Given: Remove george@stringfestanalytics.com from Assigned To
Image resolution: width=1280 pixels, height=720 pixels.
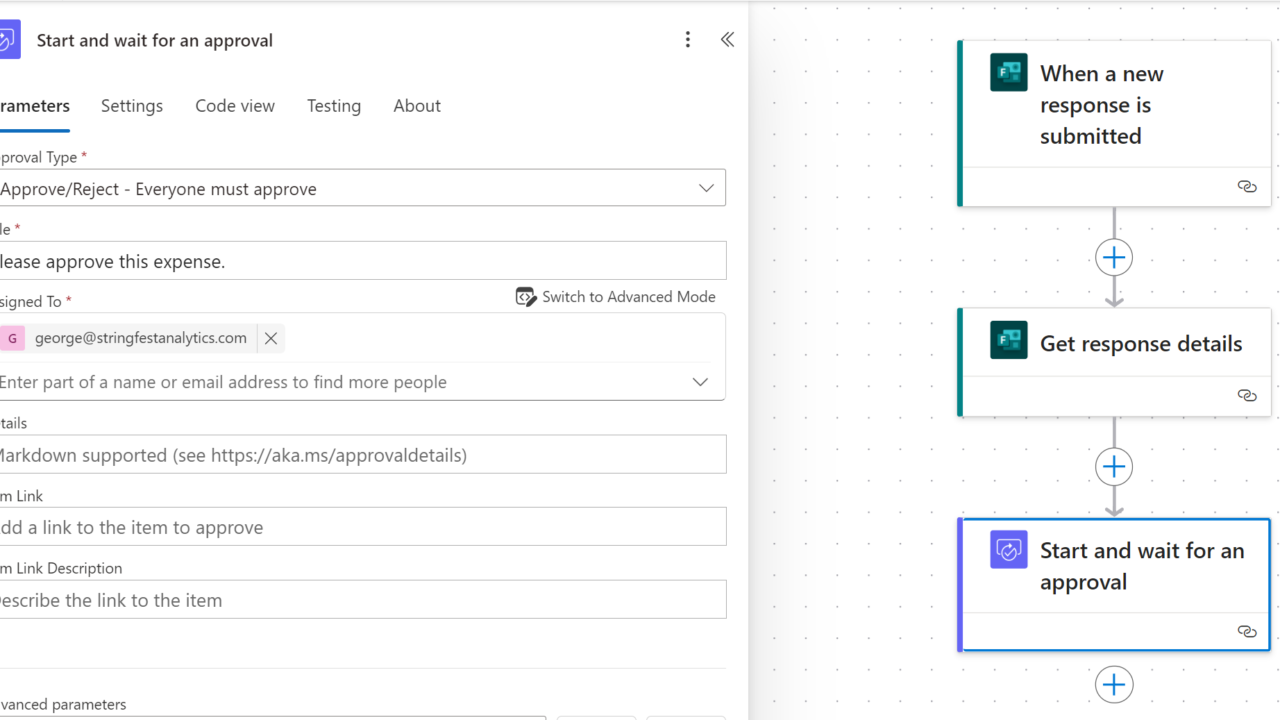Looking at the screenshot, I should (x=271, y=338).
